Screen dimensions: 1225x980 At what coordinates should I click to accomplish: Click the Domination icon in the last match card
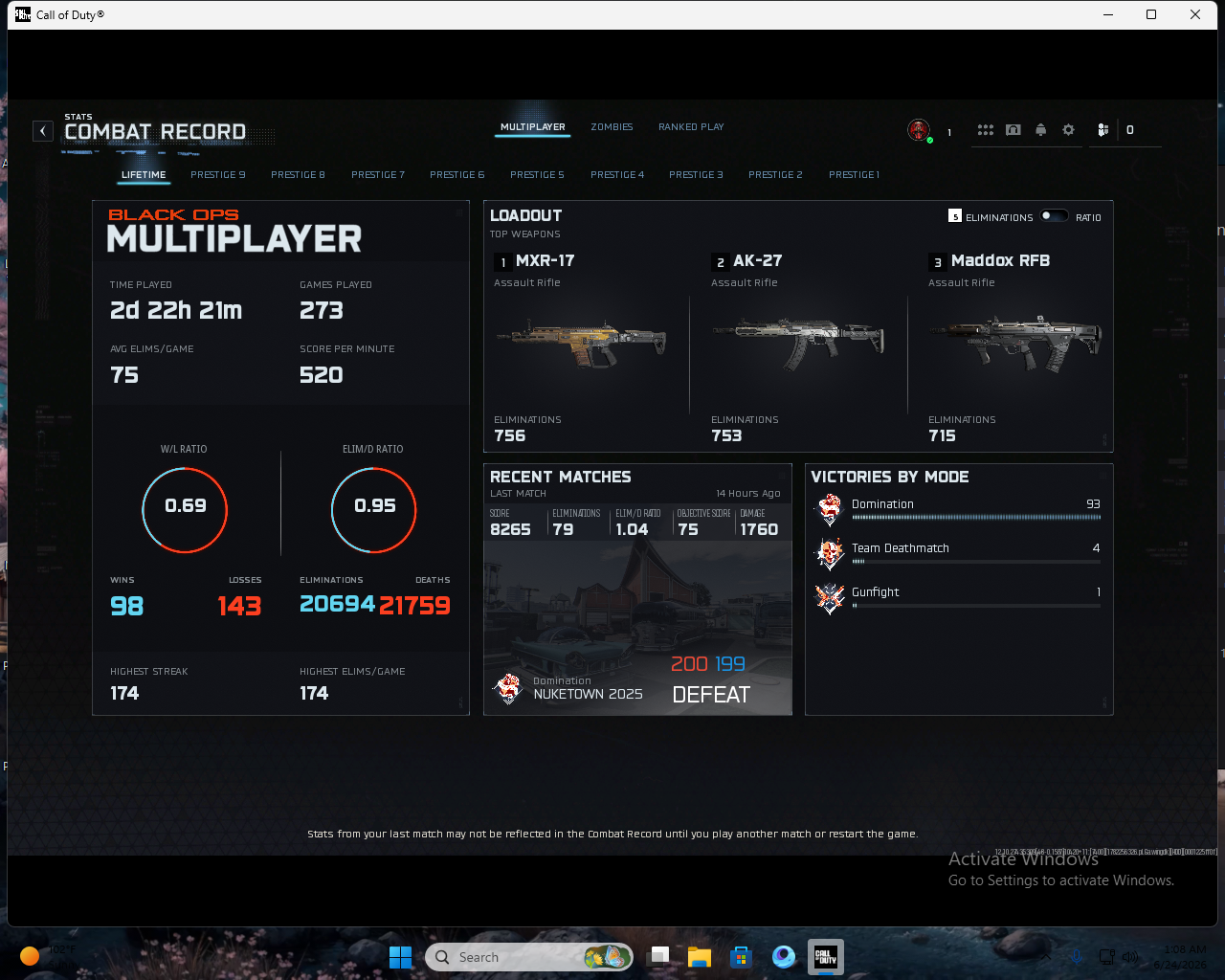click(x=507, y=688)
